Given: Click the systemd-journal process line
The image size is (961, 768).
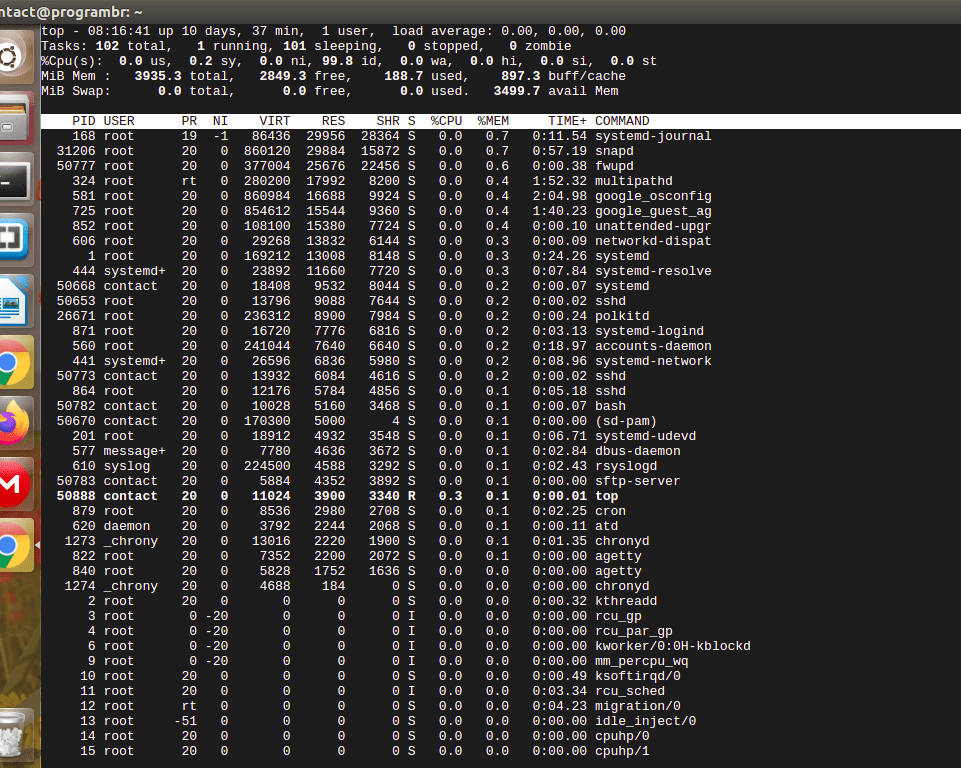Looking at the screenshot, I should coord(400,135).
